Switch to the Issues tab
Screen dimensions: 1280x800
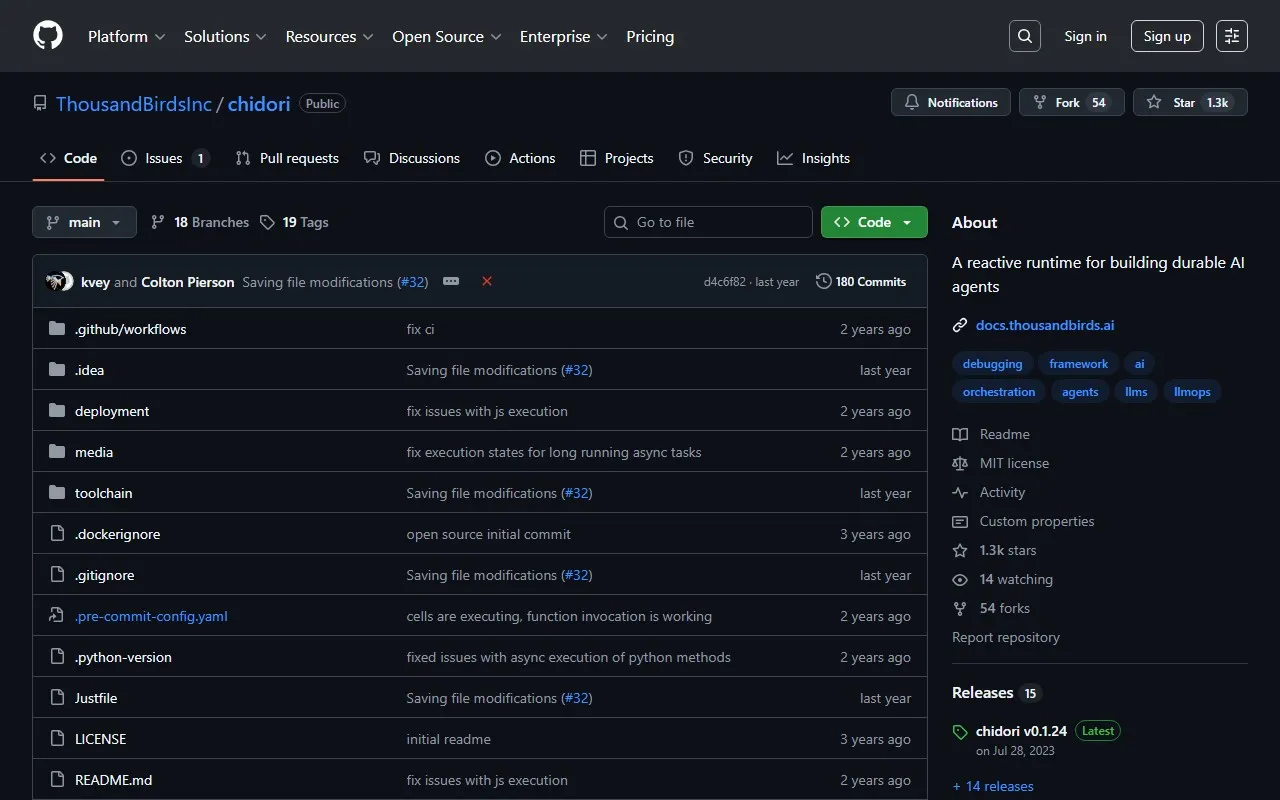point(164,158)
